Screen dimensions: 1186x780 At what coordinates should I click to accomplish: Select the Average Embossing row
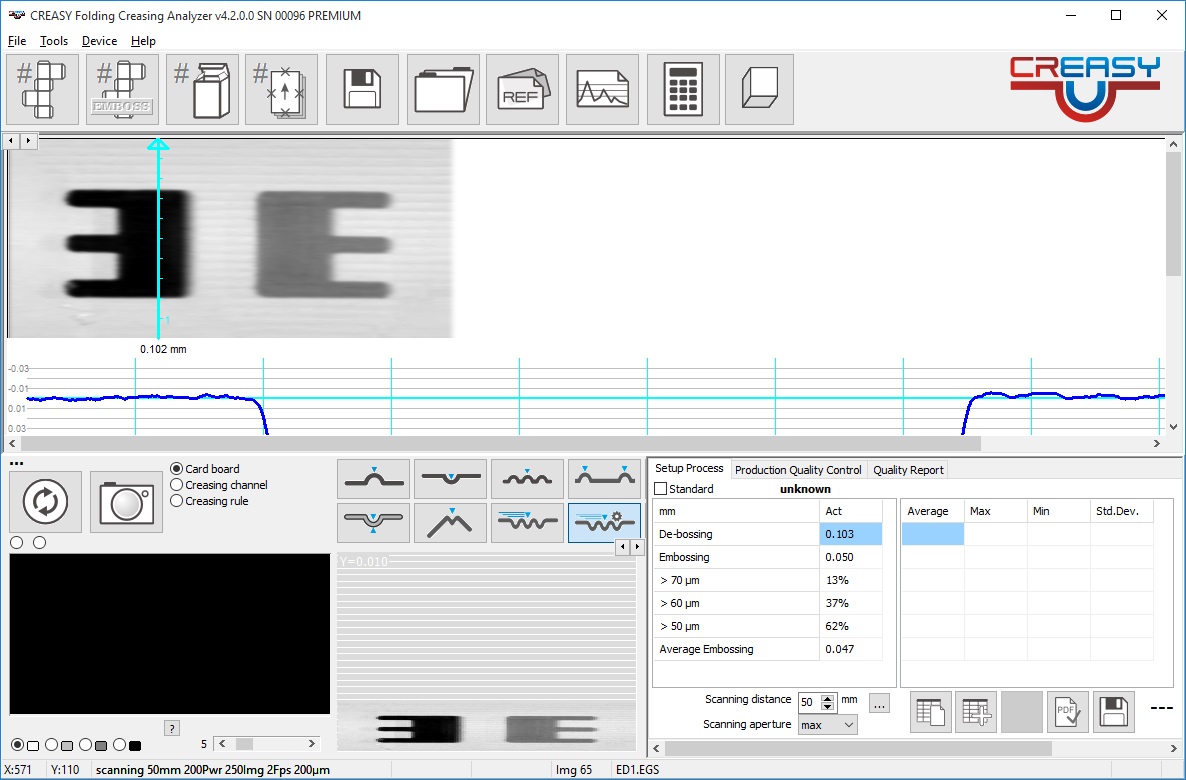767,649
